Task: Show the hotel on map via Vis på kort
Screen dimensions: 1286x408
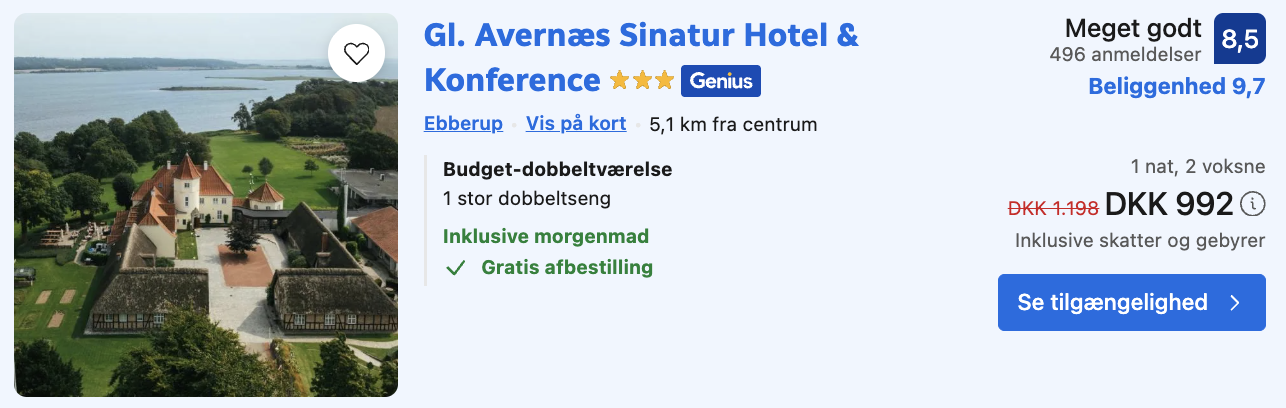Action: coord(576,124)
